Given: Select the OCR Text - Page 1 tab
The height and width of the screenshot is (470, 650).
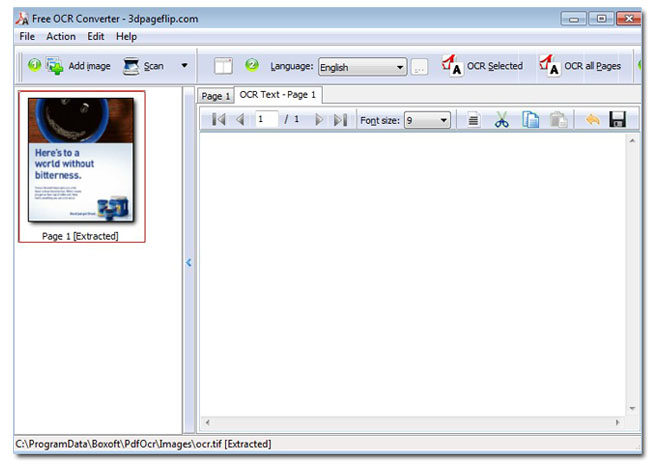Looking at the screenshot, I should click(278, 95).
